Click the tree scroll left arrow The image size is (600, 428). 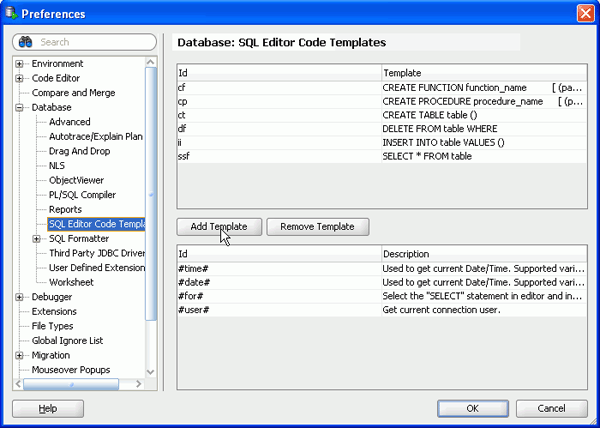18,384
